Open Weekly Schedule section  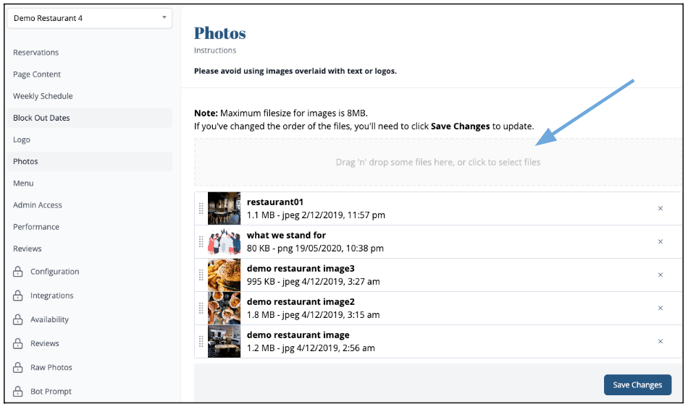coord(43,96)
